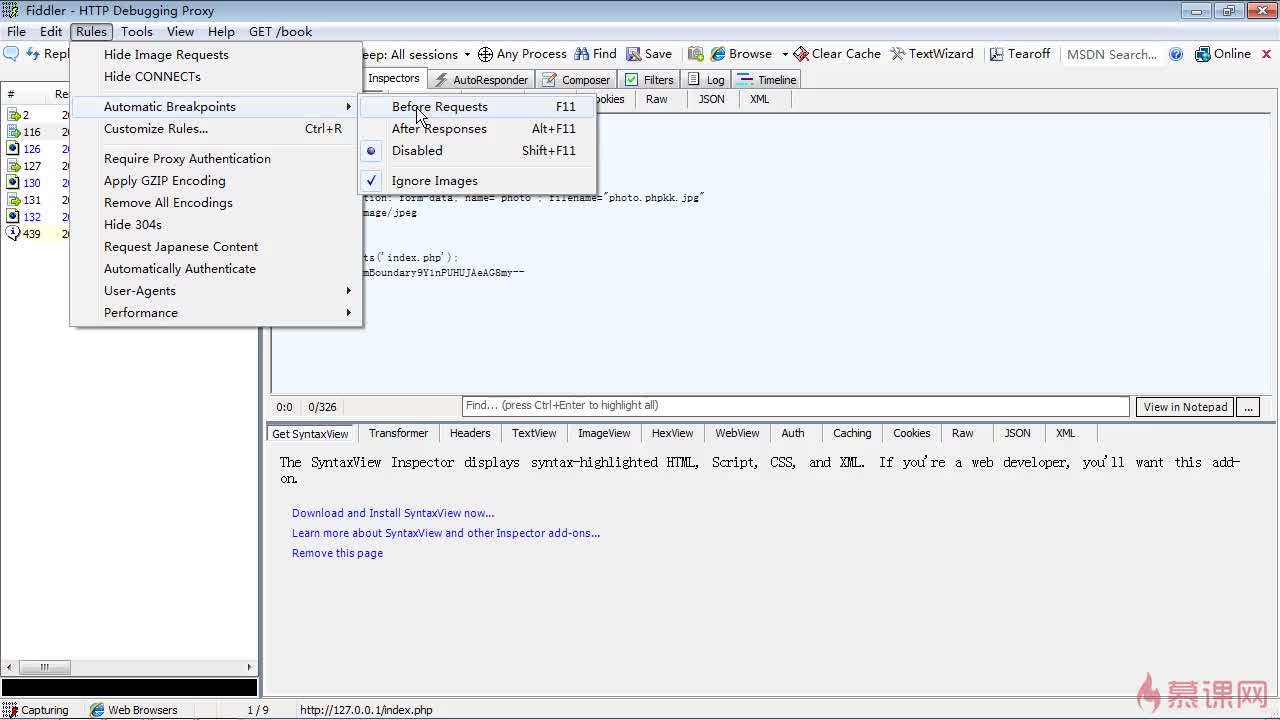Switch to Inspectors tab
1280x720 pixels.
pos(393,78)
